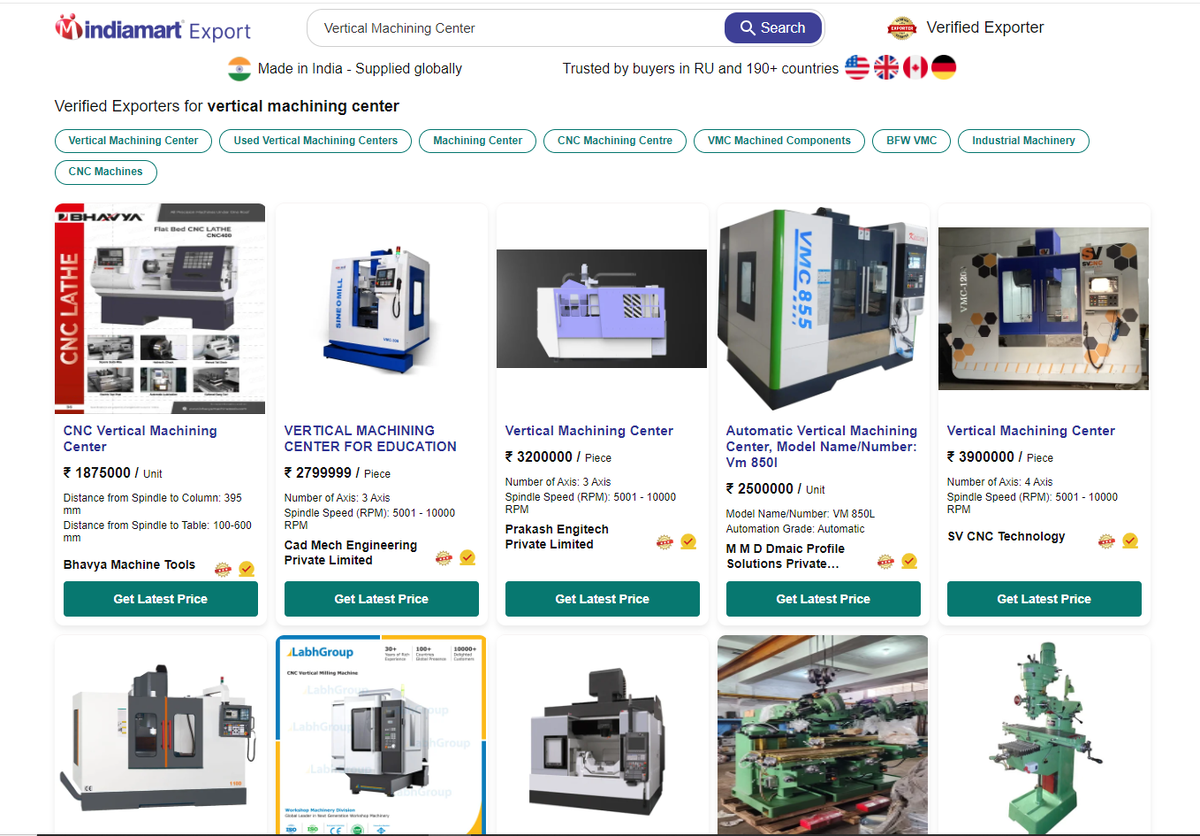Screen dimensions: 1200x836
Task: Select the Vertical Machining Center filter chip
Action: (x=134, y=141)
